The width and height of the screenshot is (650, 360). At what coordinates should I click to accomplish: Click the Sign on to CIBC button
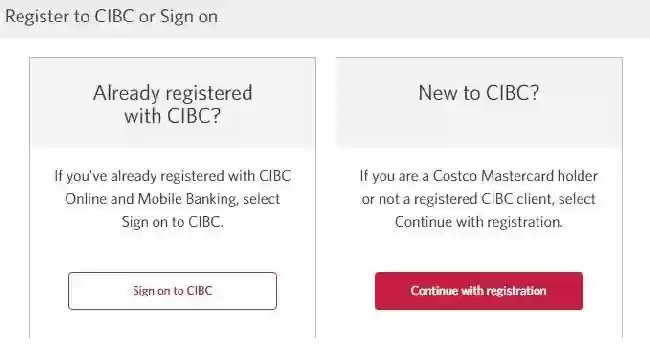click(x=172, y=291)
